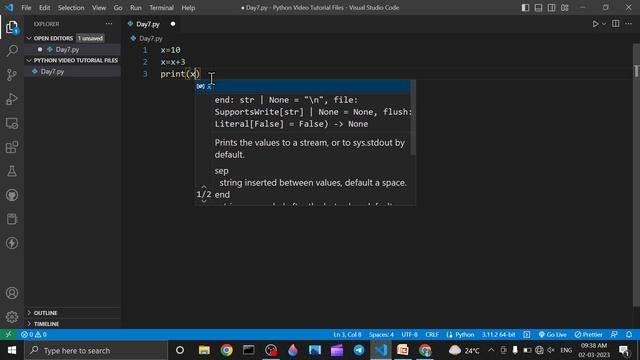Viewport: 640px width, 360px height.
Task: Open Telegram from the taskbar
Action: point(359,350)
